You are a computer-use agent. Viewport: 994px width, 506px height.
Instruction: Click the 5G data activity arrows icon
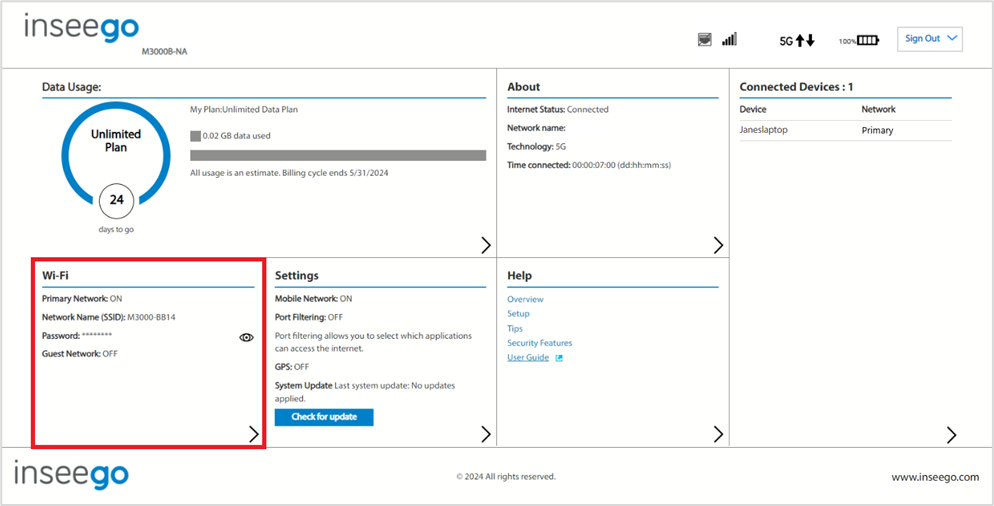[x=805, y=41]
